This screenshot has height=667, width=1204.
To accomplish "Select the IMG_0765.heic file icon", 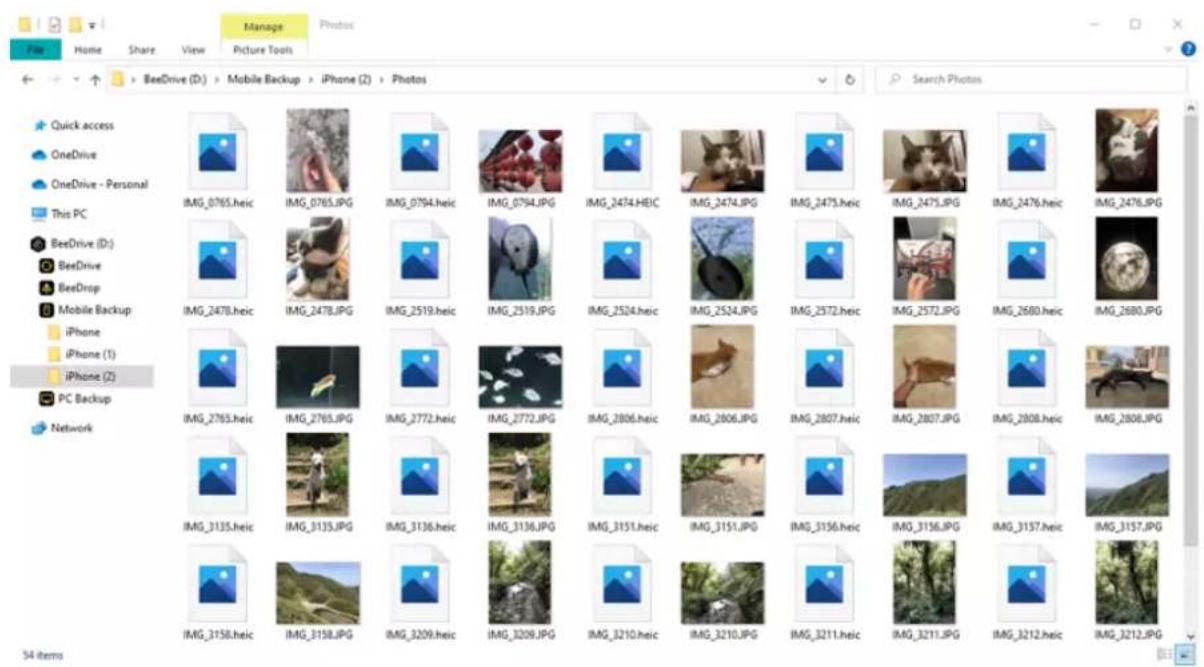I will pos(217,152).
